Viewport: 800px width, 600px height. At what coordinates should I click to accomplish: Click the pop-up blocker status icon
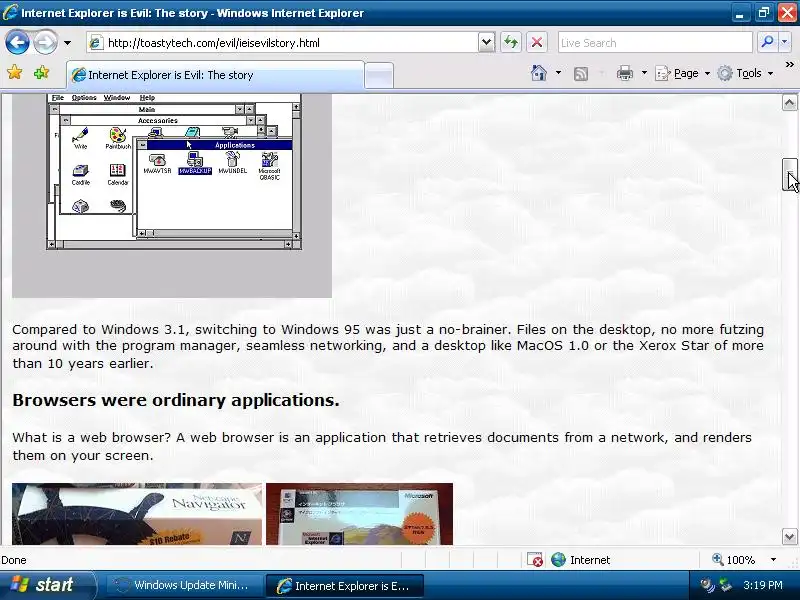point(534,560)
